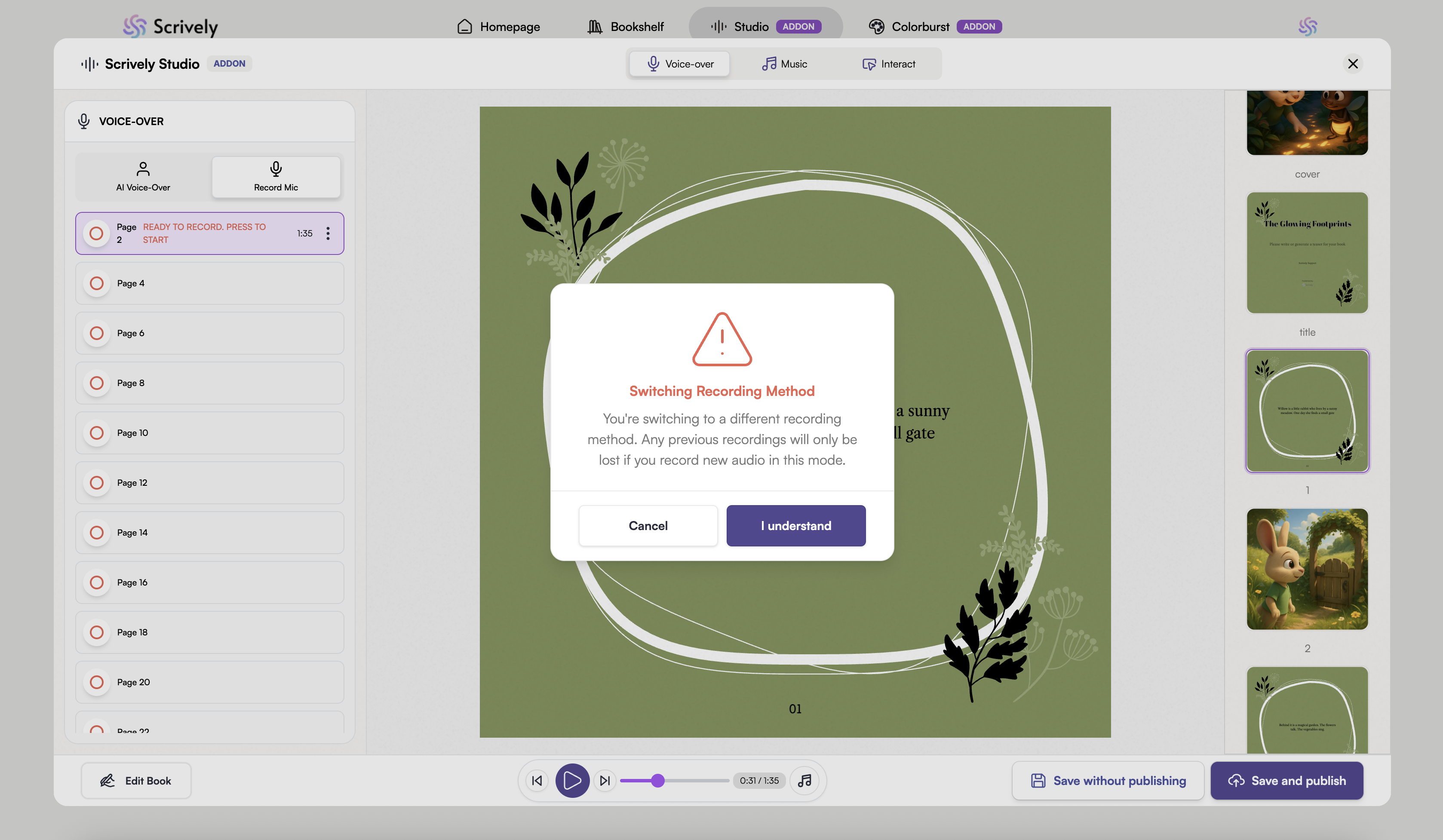Switch to the Music tab
This screenshot has width=1443, height=840.
click(x=784, y=64)
